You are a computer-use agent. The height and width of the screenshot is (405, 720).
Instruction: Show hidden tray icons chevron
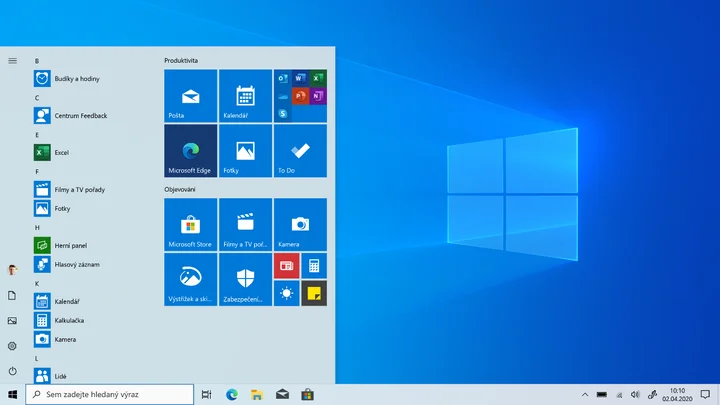(585, 394)
